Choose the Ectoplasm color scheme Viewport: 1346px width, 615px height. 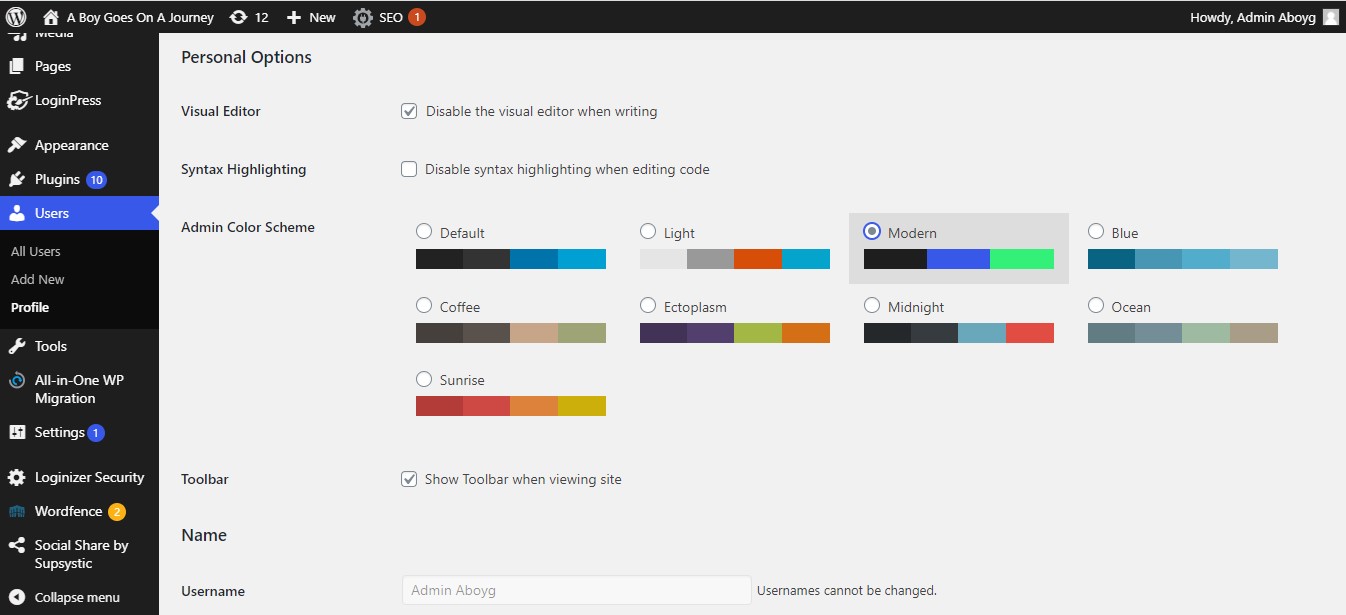[648, 306]
